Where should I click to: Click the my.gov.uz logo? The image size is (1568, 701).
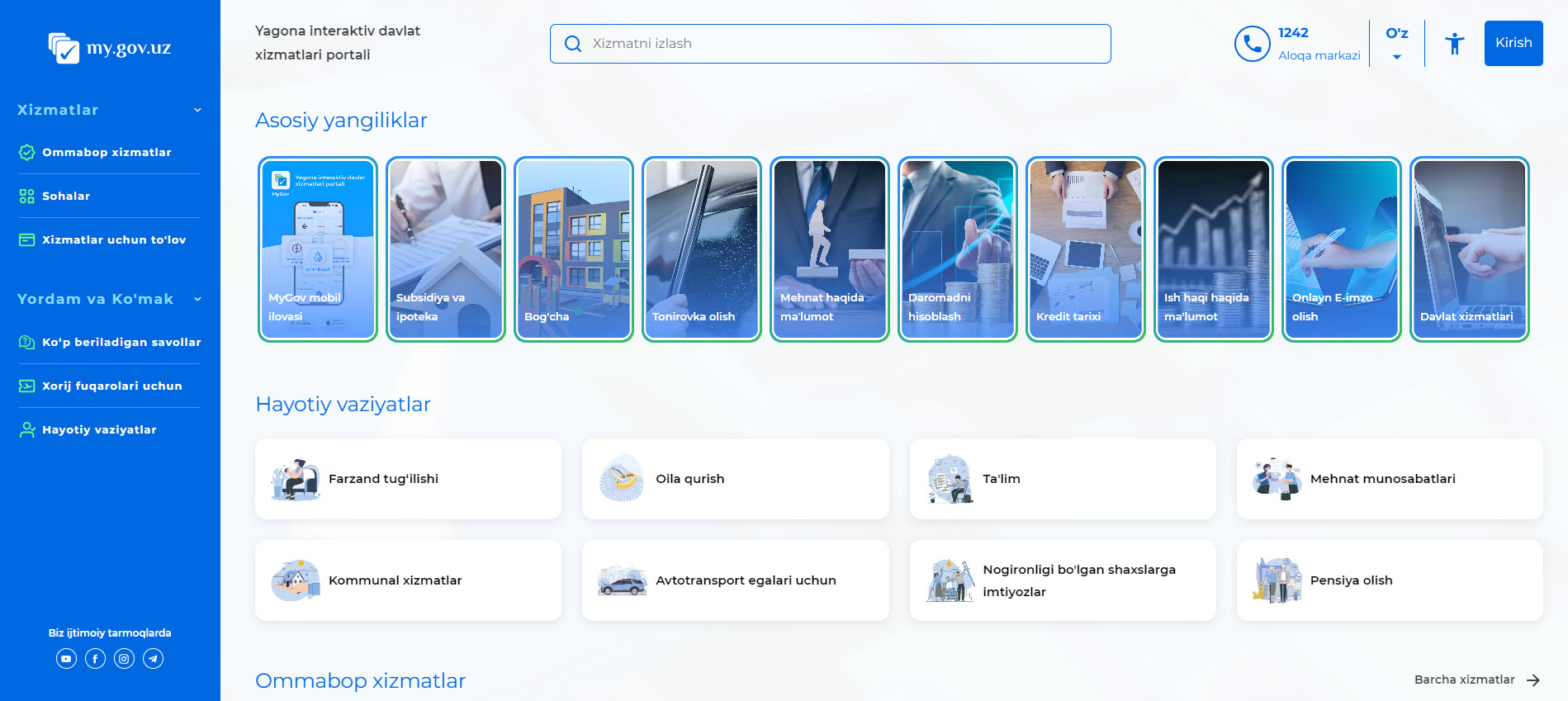pyautogui.click(x=110, y=48)
